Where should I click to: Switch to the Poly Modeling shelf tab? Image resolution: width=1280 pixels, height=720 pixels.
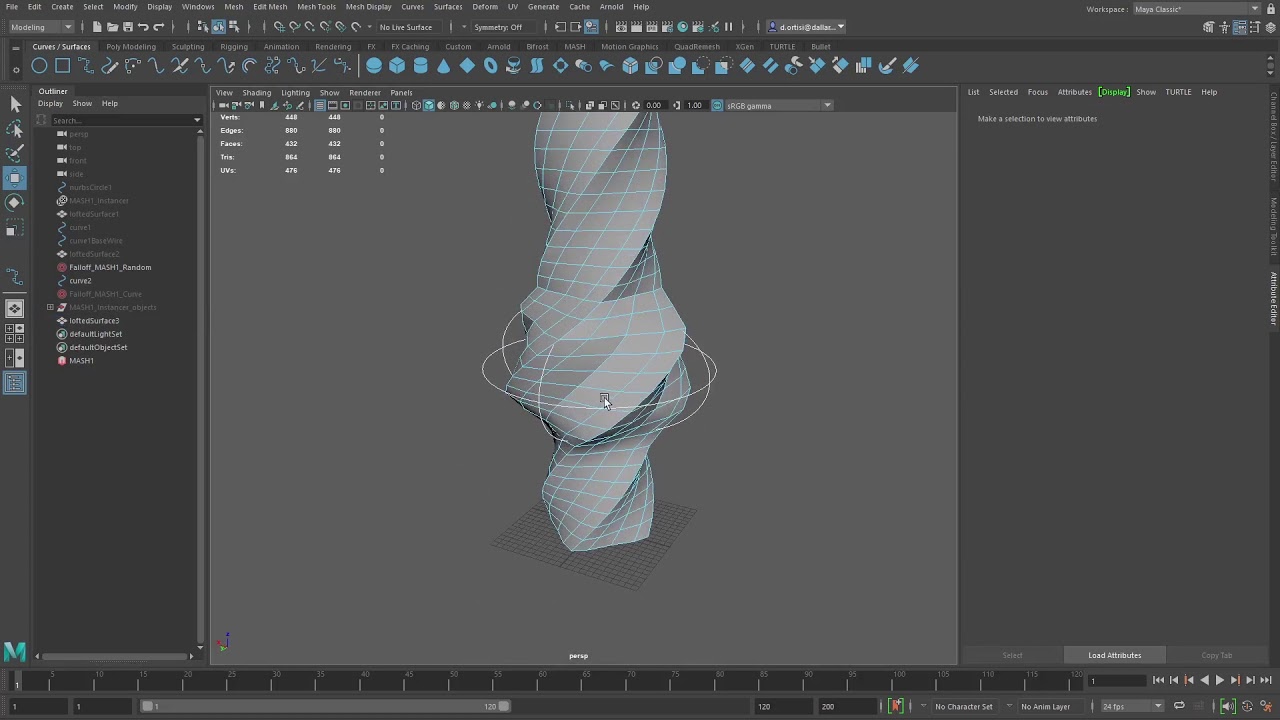pos(131,47)
